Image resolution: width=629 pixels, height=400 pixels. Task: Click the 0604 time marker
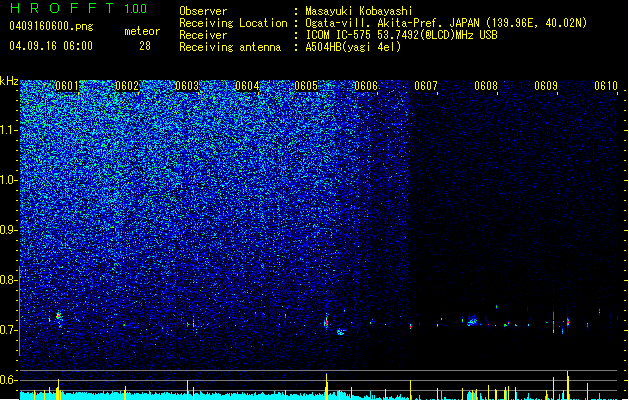247,86
